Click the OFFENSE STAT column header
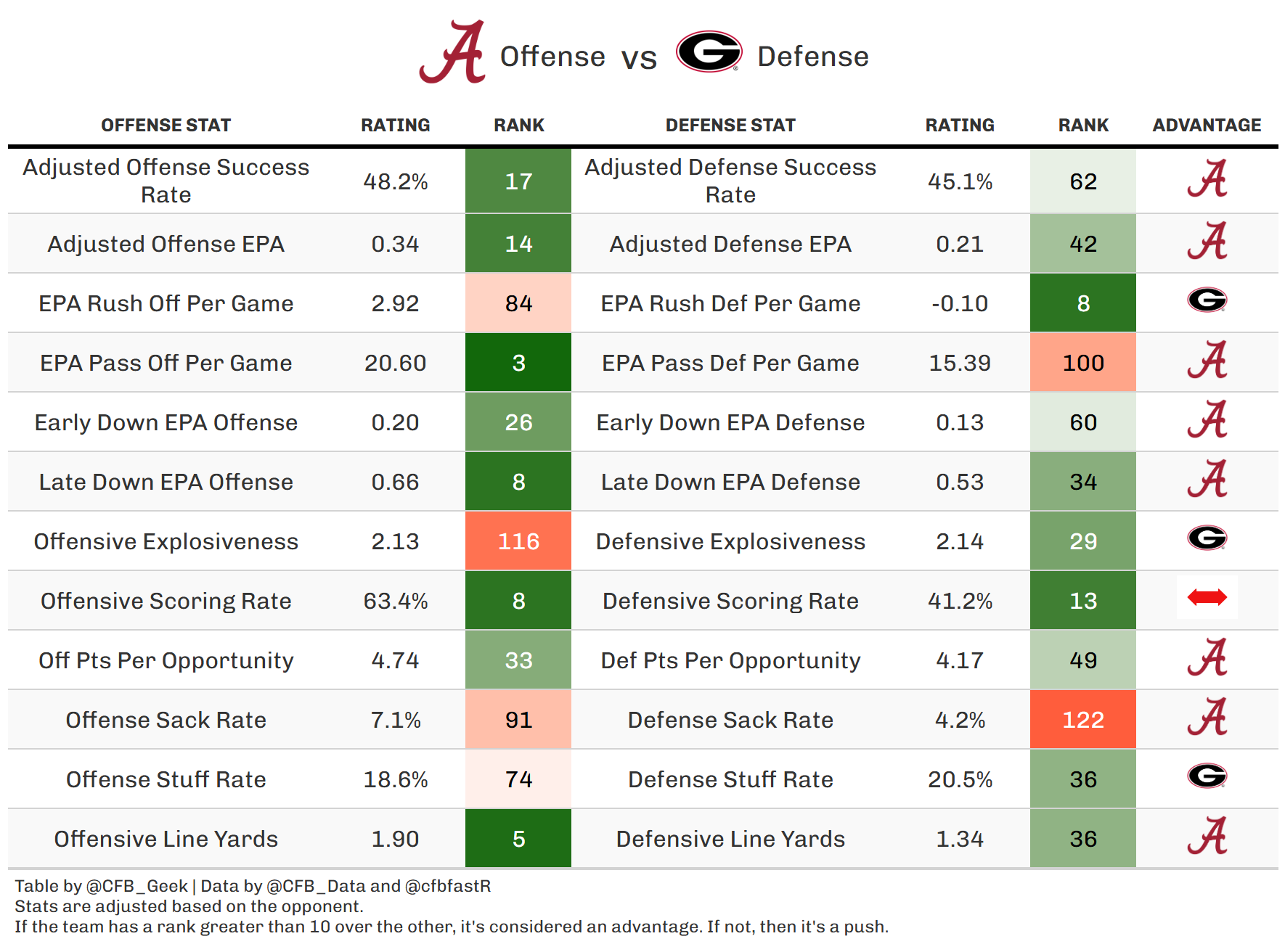 166,126
